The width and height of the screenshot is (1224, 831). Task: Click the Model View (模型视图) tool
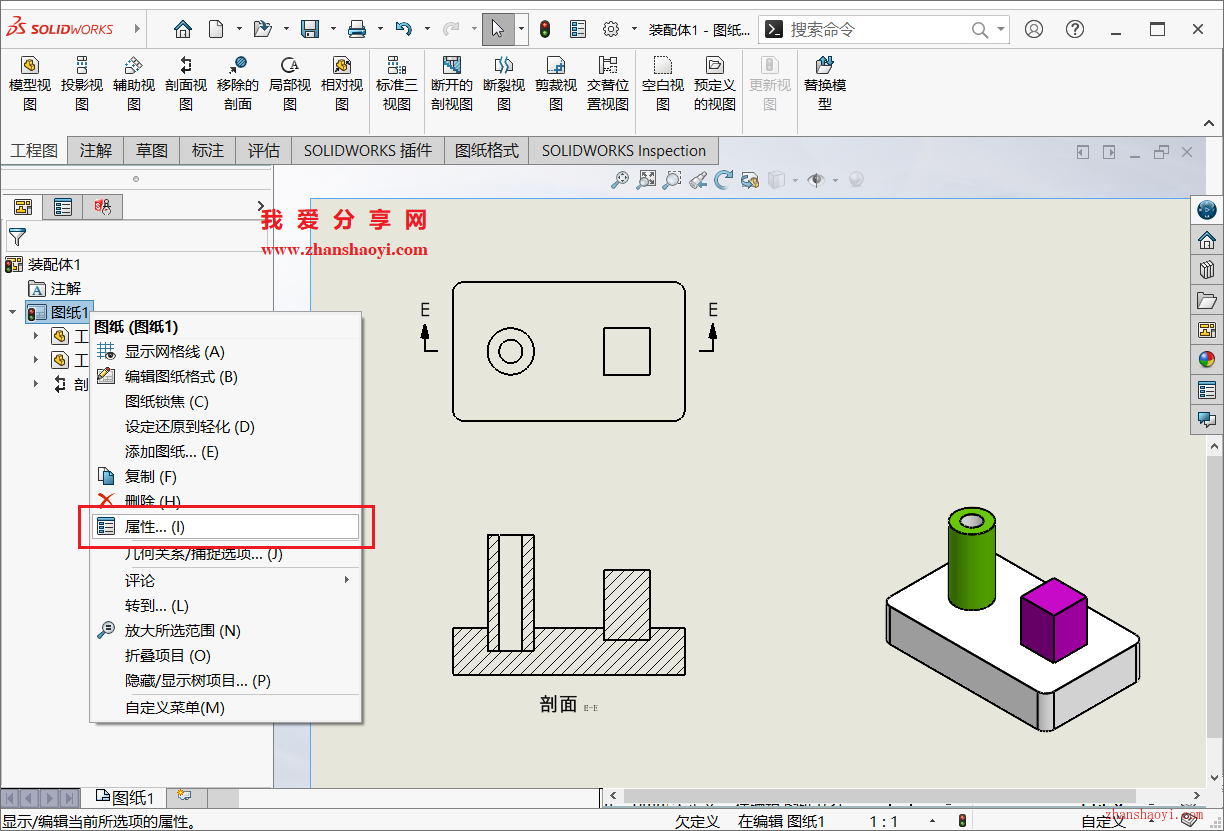30,83
